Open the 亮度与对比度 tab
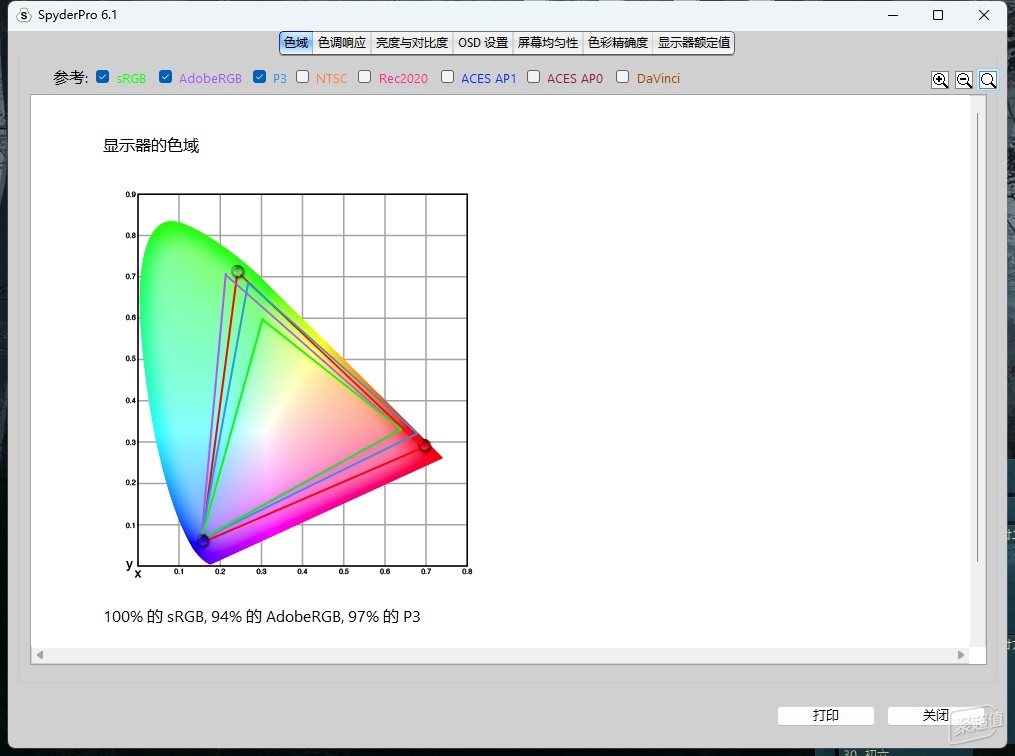Viewport: 1015px width, 756px height. coord(412,43)
